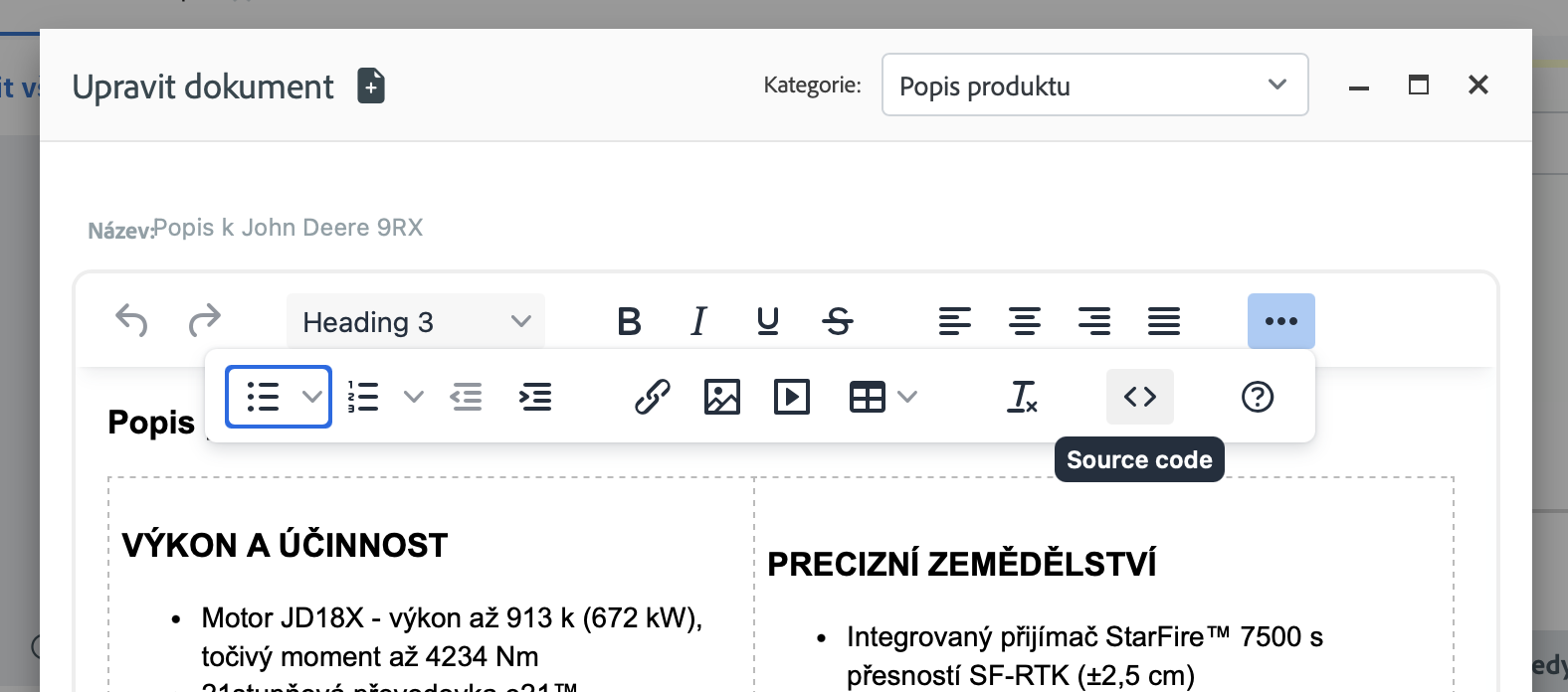Toggle italic formatting

tap(698, 321)
